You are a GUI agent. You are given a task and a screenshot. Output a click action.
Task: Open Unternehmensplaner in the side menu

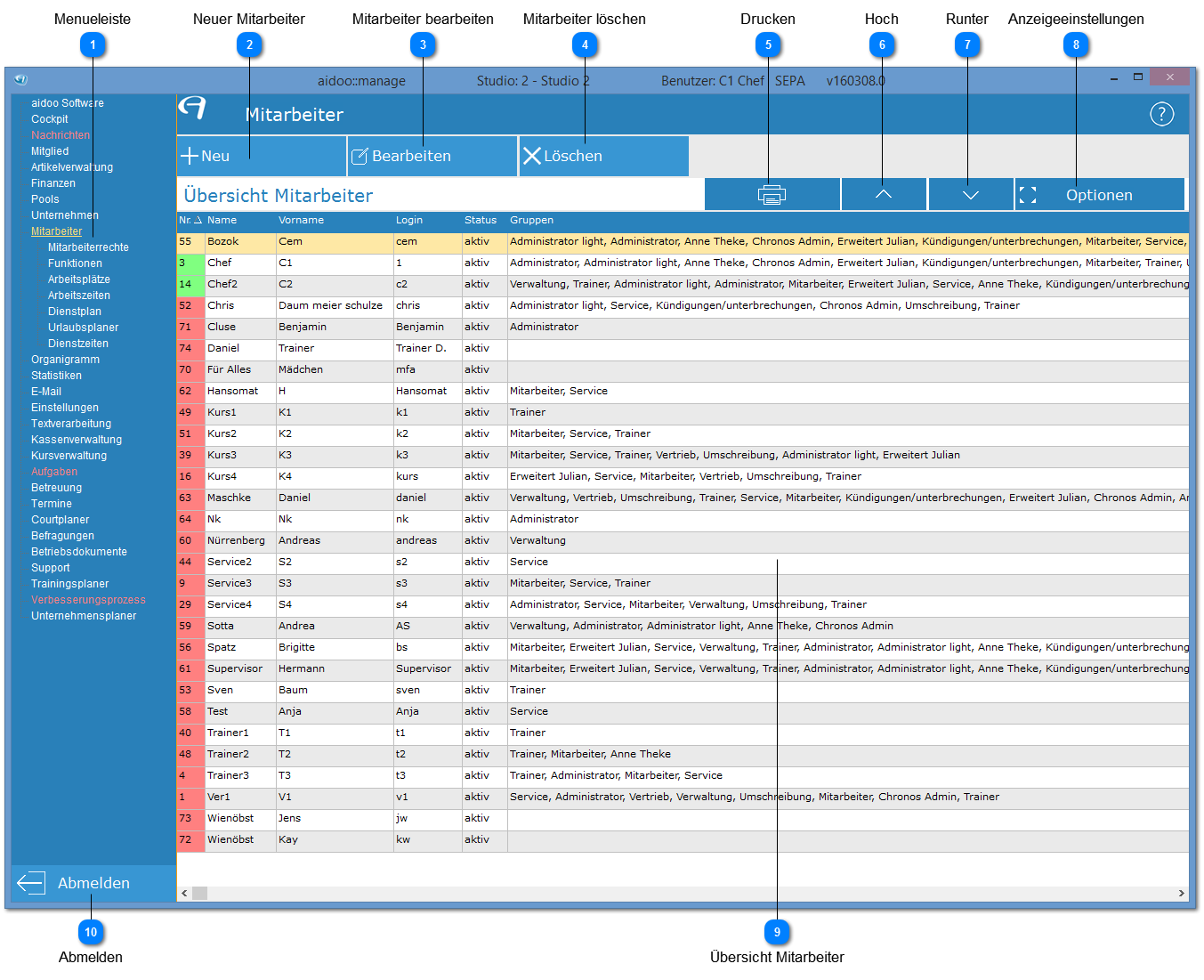[x=84, y=616]
